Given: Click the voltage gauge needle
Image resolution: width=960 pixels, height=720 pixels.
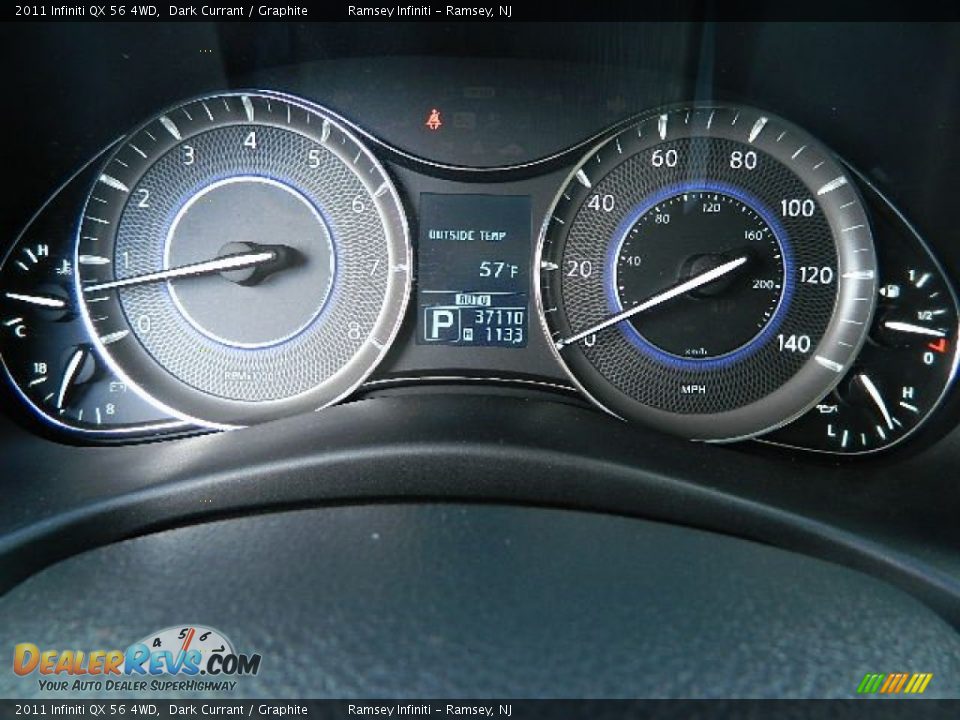Looking at the screenshot, I should (x=71, y=377).
